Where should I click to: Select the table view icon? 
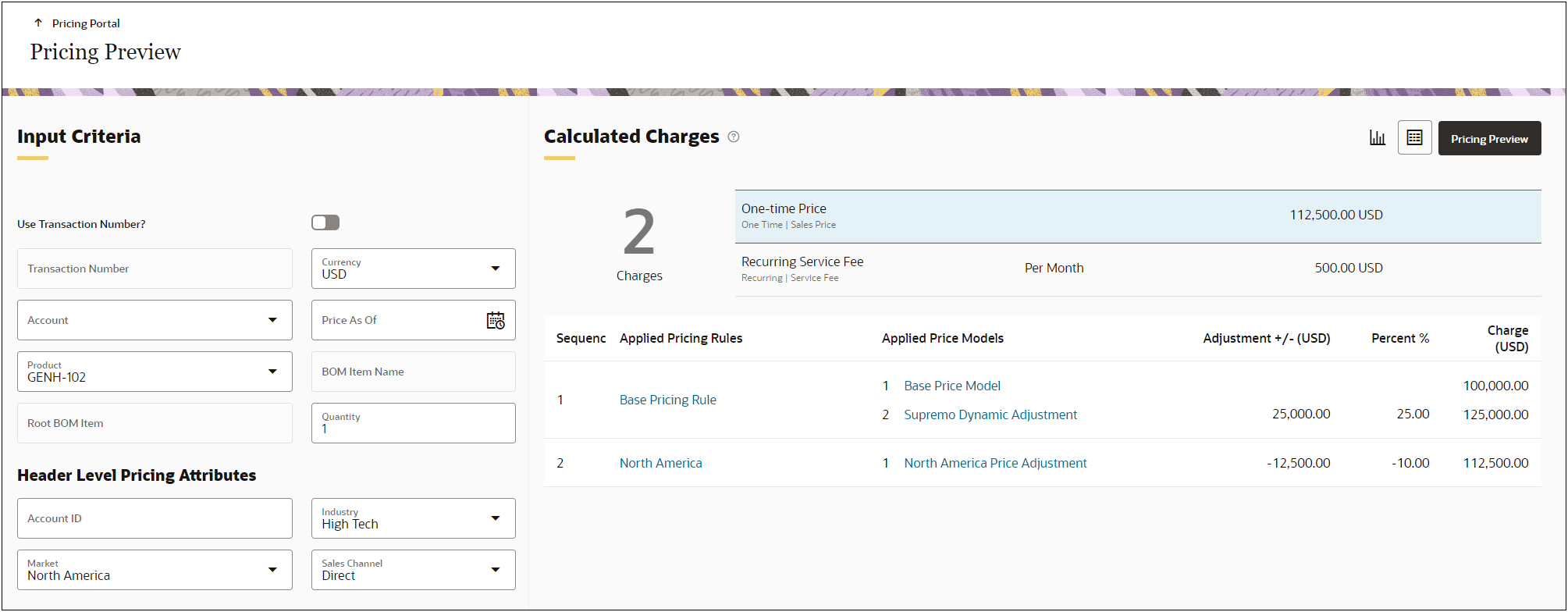(x=1414, y=138)
